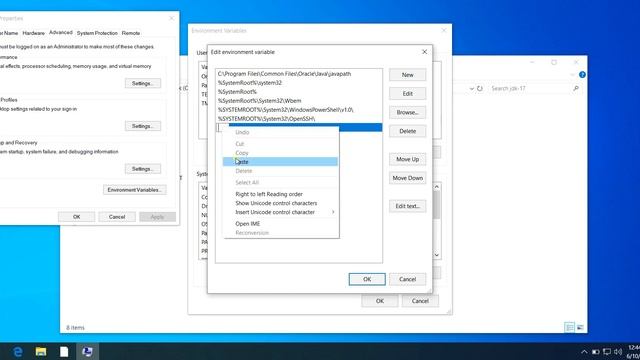Screen dimensions: 640x360
Task: Cancel the Edit environment variable dialog
Action: (407, 279)
